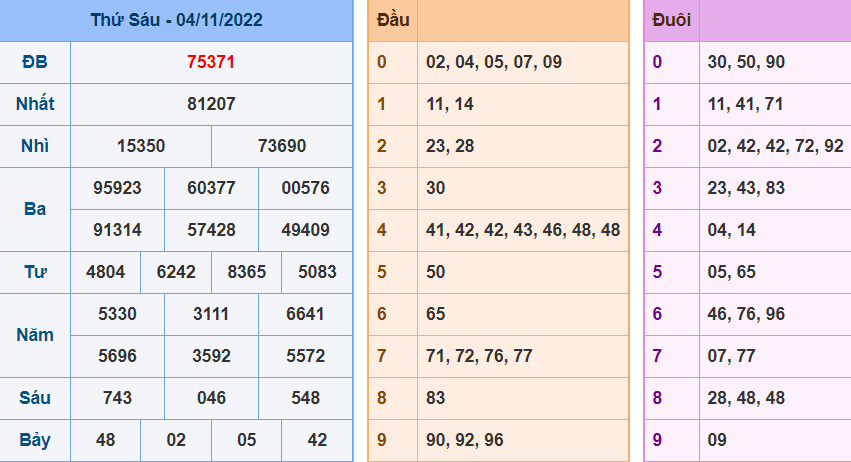Click fourth prize number 8365
Image resolution: width=851 pixels, height=462 pixels.
pyautogui.click(x=246, y=272)
